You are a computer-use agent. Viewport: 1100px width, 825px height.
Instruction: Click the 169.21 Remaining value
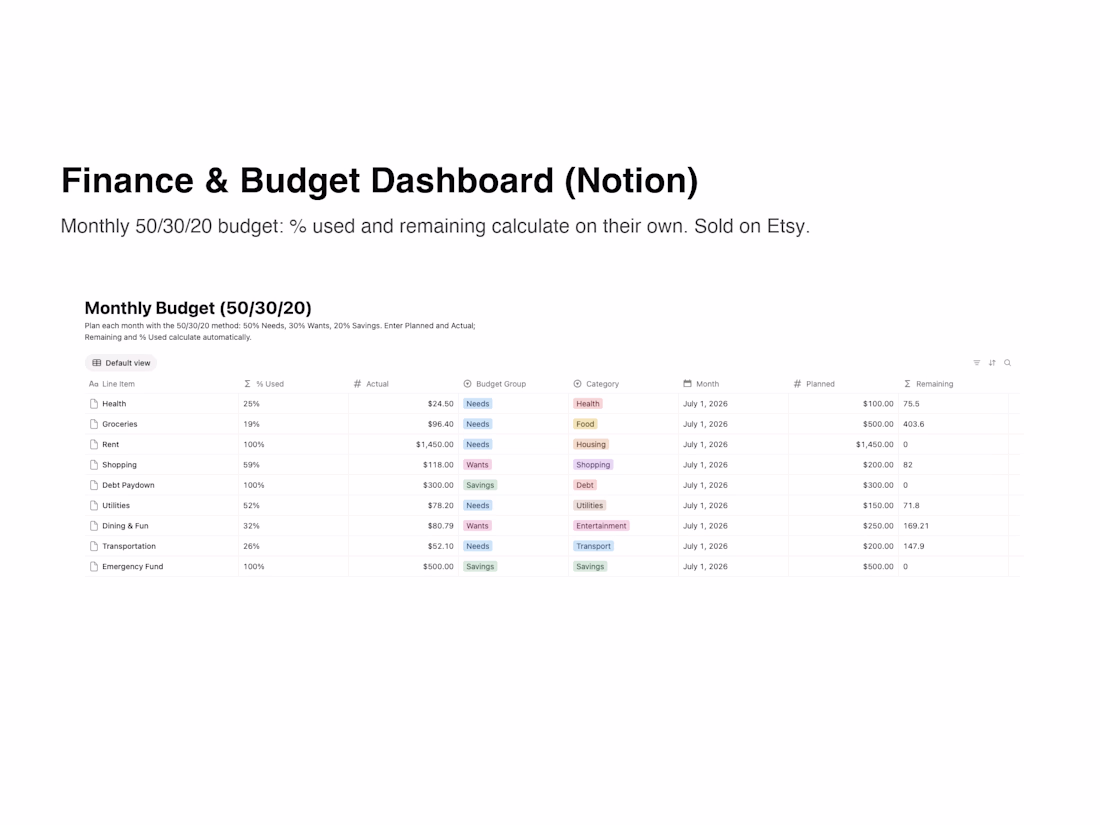pyautogui.click(x=915, y=526)
